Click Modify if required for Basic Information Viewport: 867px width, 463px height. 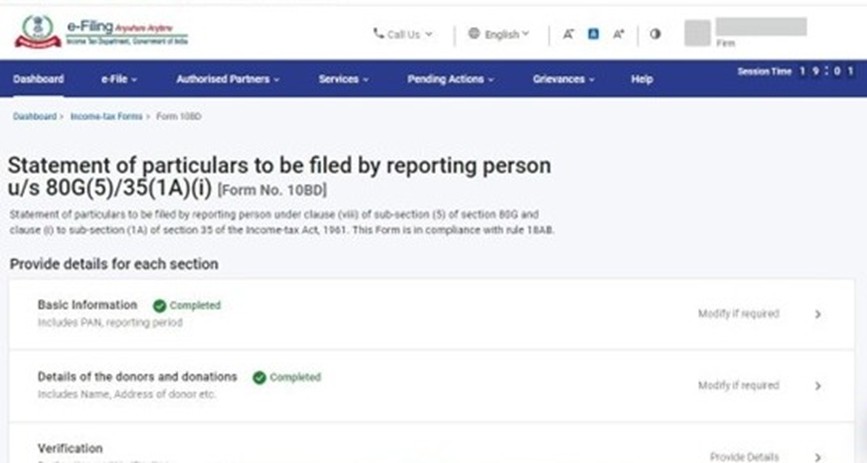(738, 314)
